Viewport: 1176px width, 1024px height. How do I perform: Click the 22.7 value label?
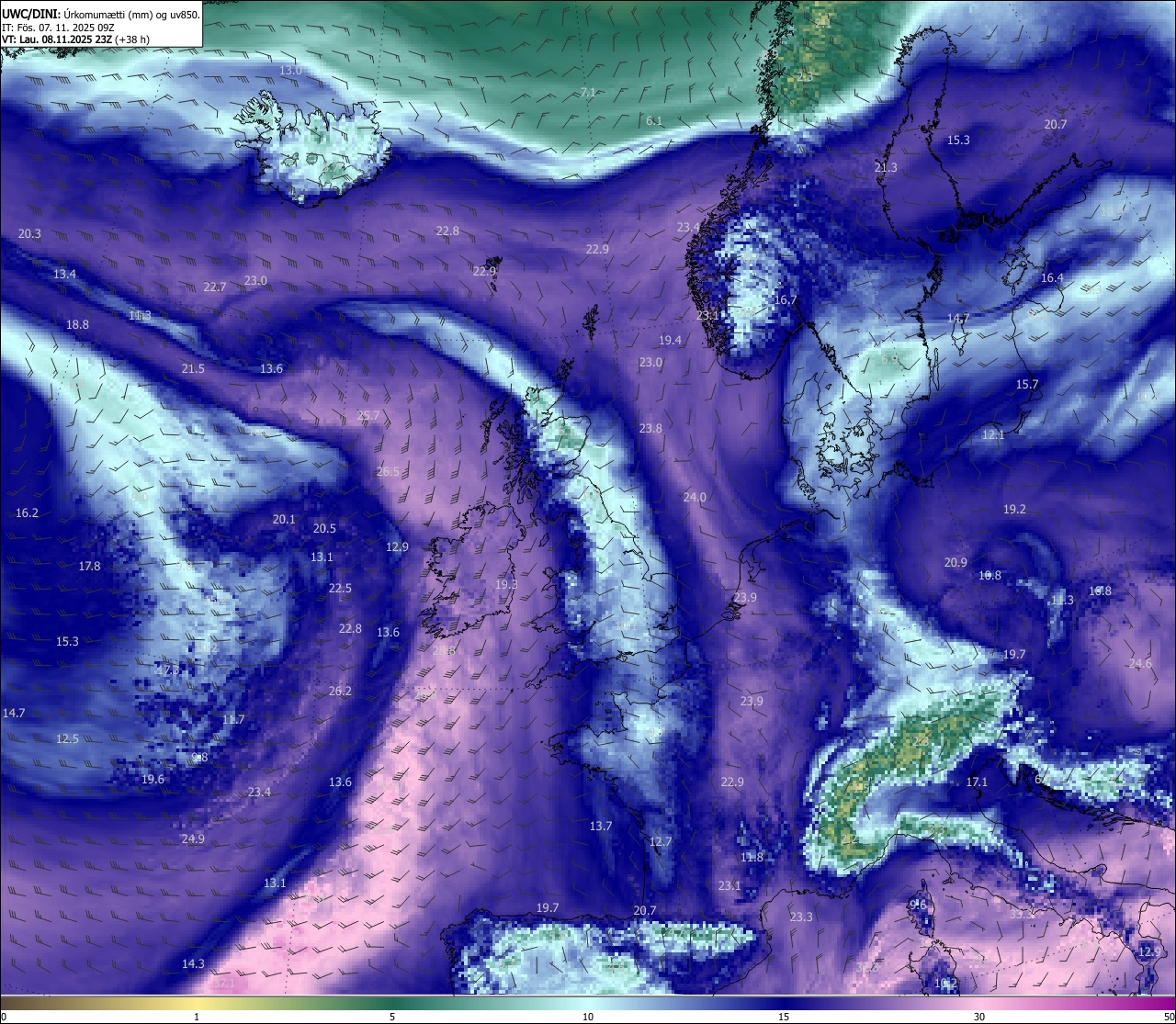point(214,287)
